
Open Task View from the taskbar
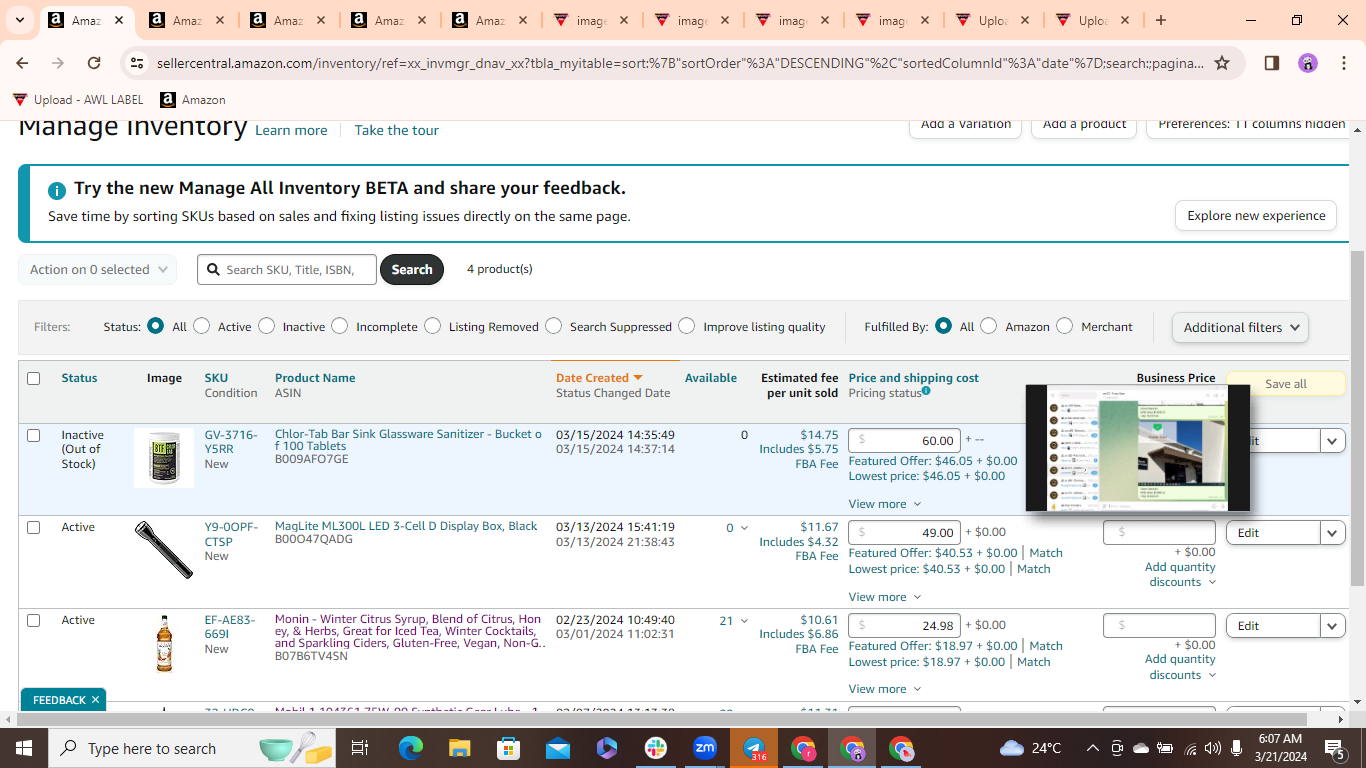pyautogui.click(x=360, y=748)
